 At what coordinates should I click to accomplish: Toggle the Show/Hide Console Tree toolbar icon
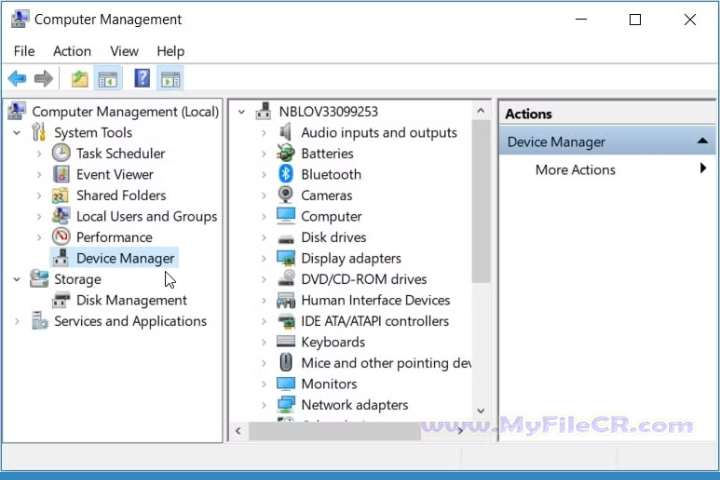point(108,79)
